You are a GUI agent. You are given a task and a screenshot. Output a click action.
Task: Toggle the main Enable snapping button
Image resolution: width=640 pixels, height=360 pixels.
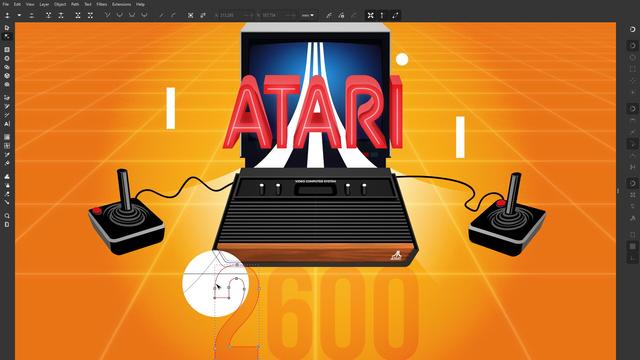click(632, 29)
